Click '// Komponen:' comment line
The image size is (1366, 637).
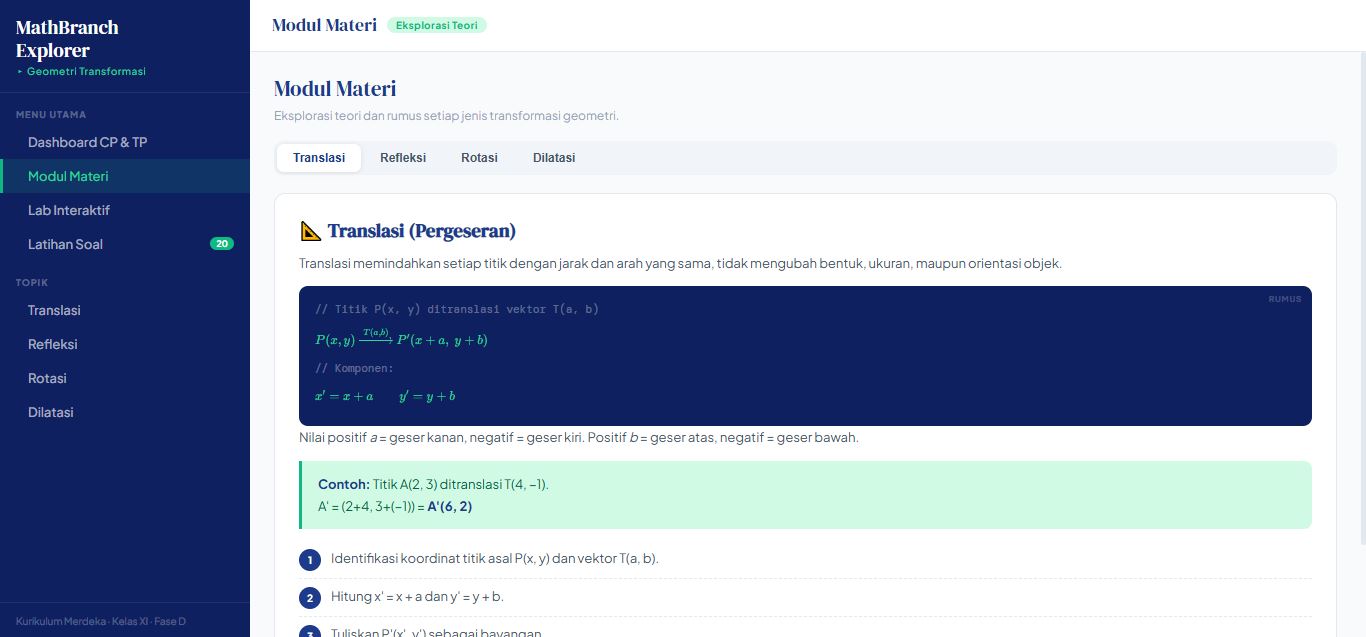[x=354, y=368]
